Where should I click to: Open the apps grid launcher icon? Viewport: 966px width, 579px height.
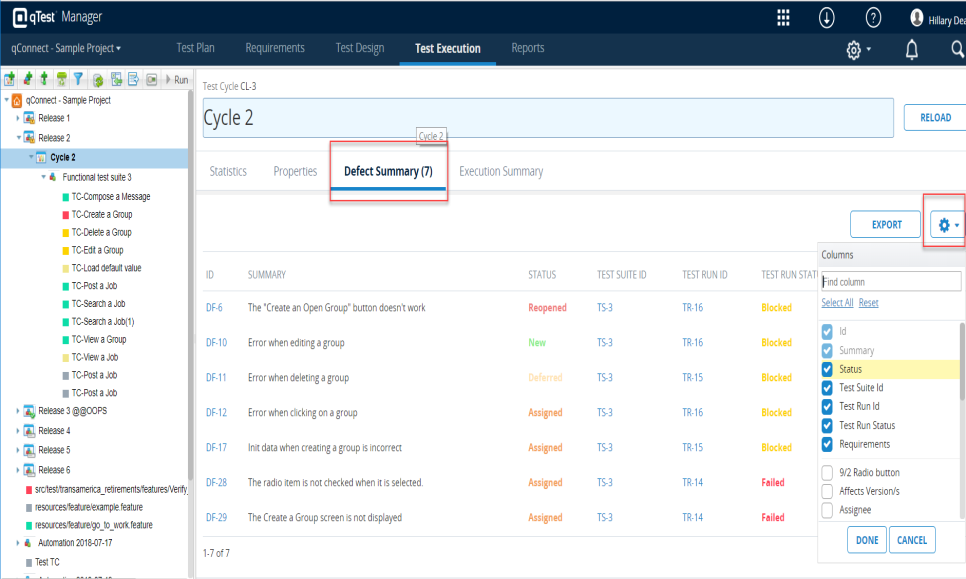783,18
